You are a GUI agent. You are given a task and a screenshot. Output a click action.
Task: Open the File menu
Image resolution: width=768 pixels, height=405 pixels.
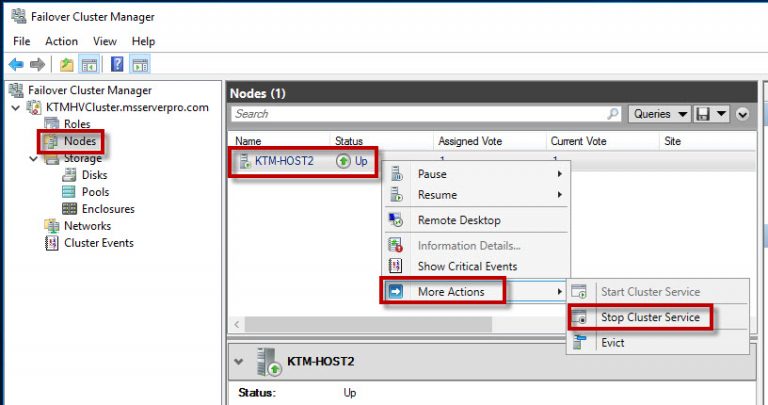(x=22, y=41)
